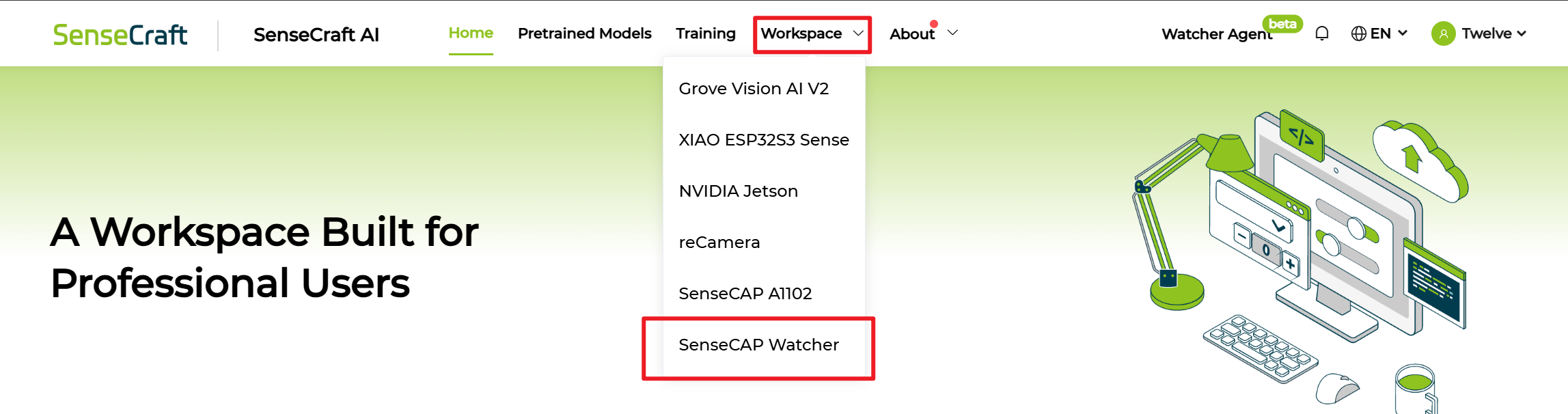Select NVIDIA Jetson workspace
The height and width of the screenshot is (414, 1568).
tap(738, 191)
